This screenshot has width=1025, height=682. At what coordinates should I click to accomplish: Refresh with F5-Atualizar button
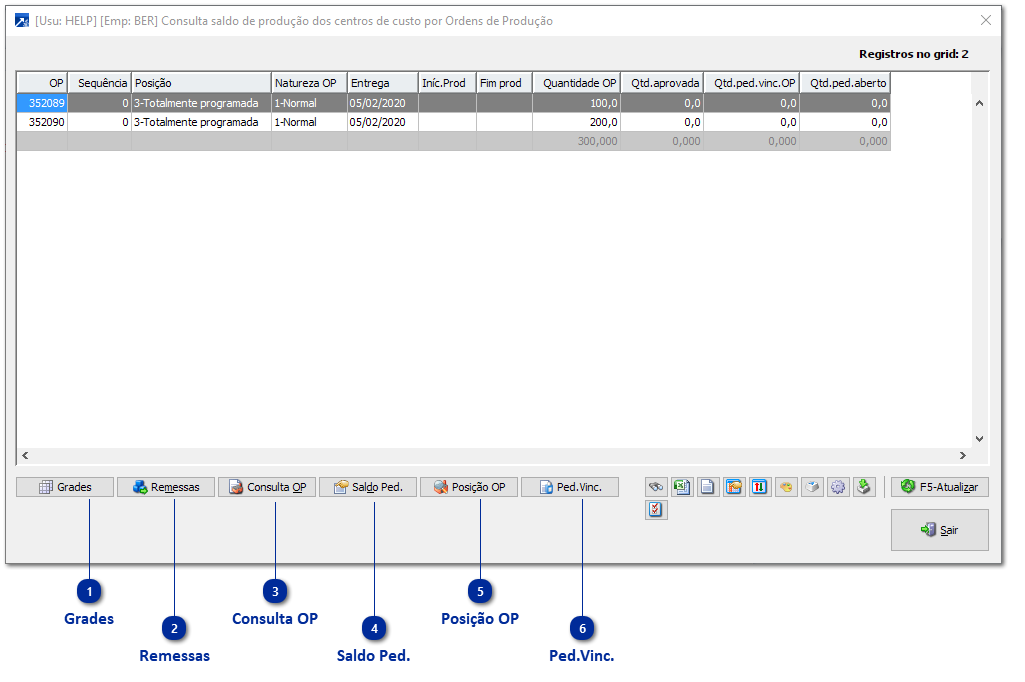[x=939, y=487]
